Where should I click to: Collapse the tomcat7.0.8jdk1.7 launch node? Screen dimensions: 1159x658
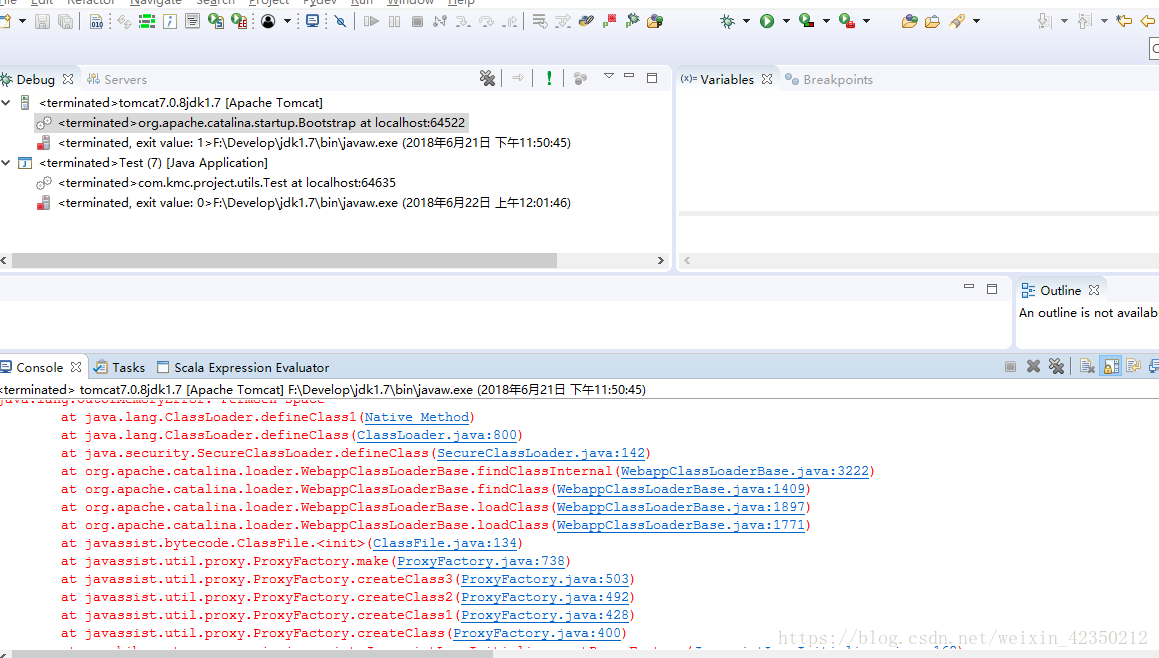click(x=6, y=103)
